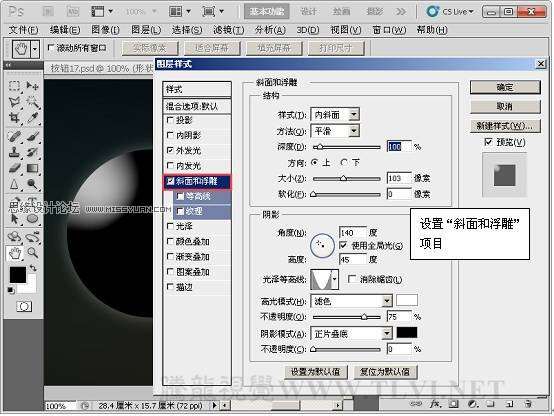The image size is (554, 416).
Task: Select the Hand tool in toolbox
Action: (15, 253)
